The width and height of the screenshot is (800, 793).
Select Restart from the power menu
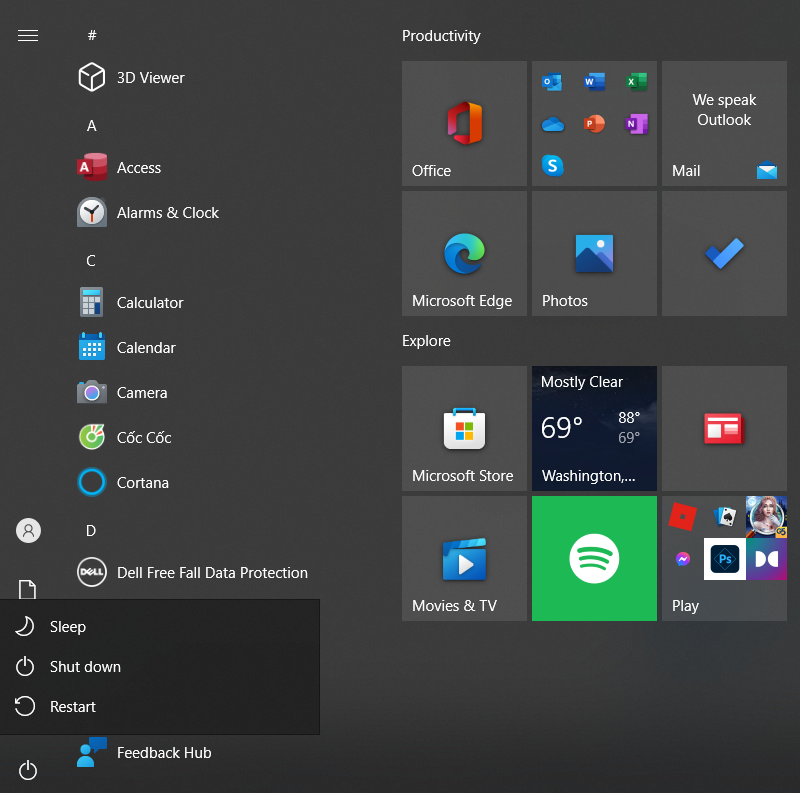point(160,706)
